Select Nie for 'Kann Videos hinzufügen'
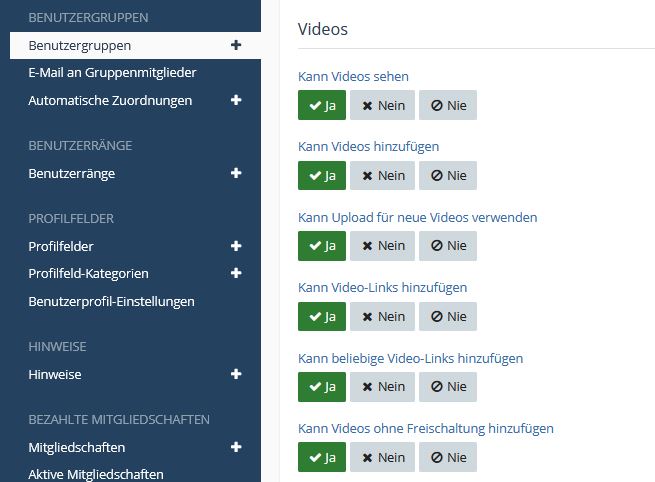Screen dimensions: 655x482 [x=447, y=175]
